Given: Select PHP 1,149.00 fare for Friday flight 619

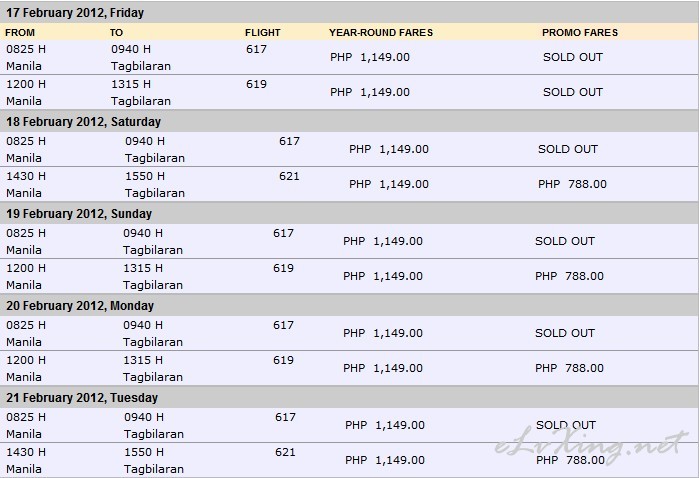Looking at the screenshot, I should [x=370, y=92].
